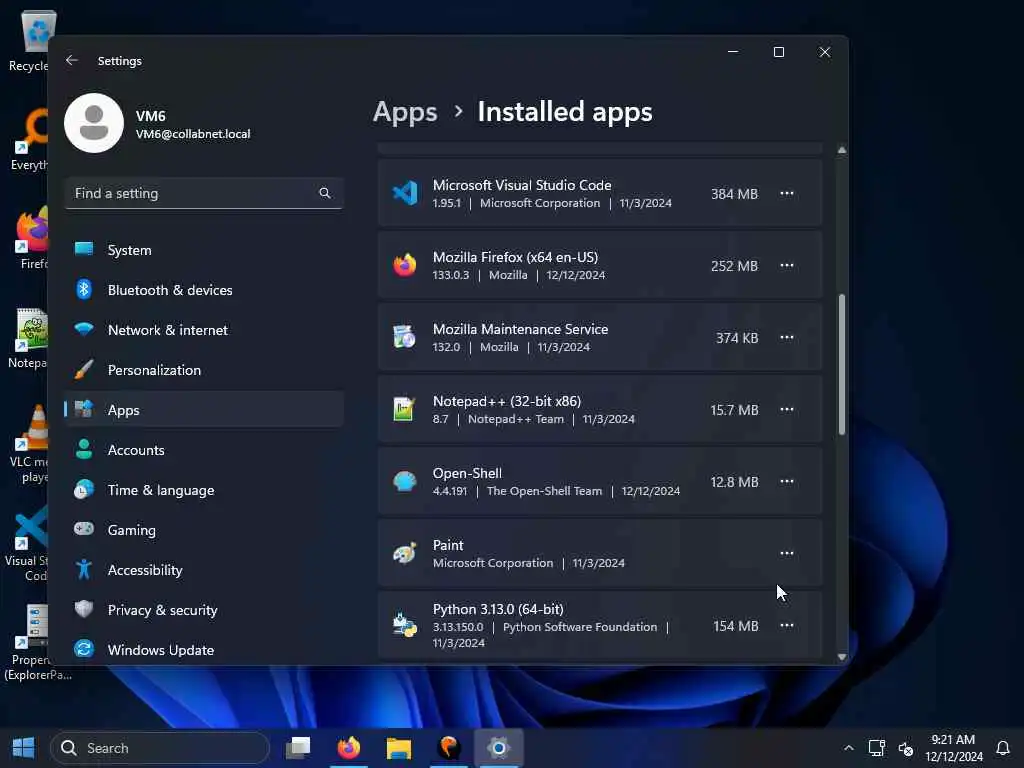Open Accounts settings category

click(204, 449)
